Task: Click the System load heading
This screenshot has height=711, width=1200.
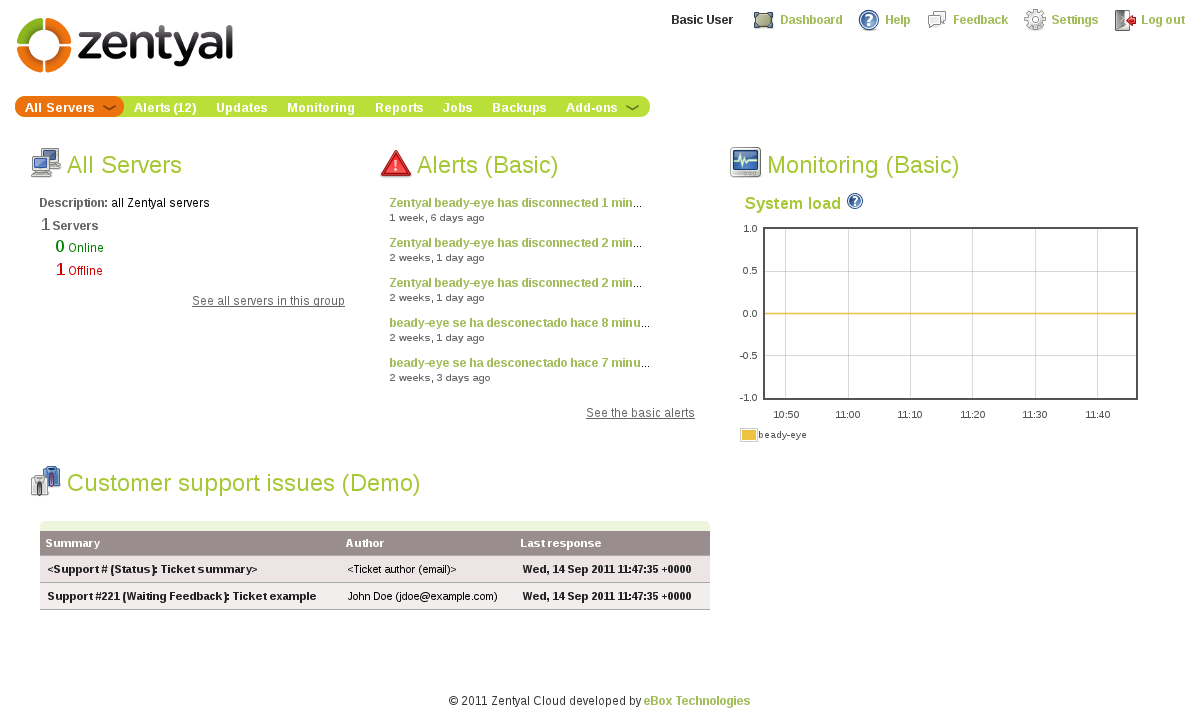Action: point(793,203)
